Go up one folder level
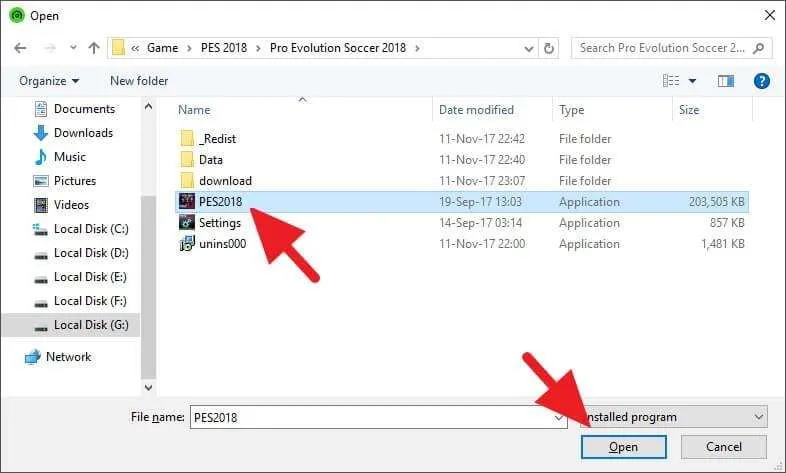This screenshot has width=786, height=473. [x=94, y=48]
